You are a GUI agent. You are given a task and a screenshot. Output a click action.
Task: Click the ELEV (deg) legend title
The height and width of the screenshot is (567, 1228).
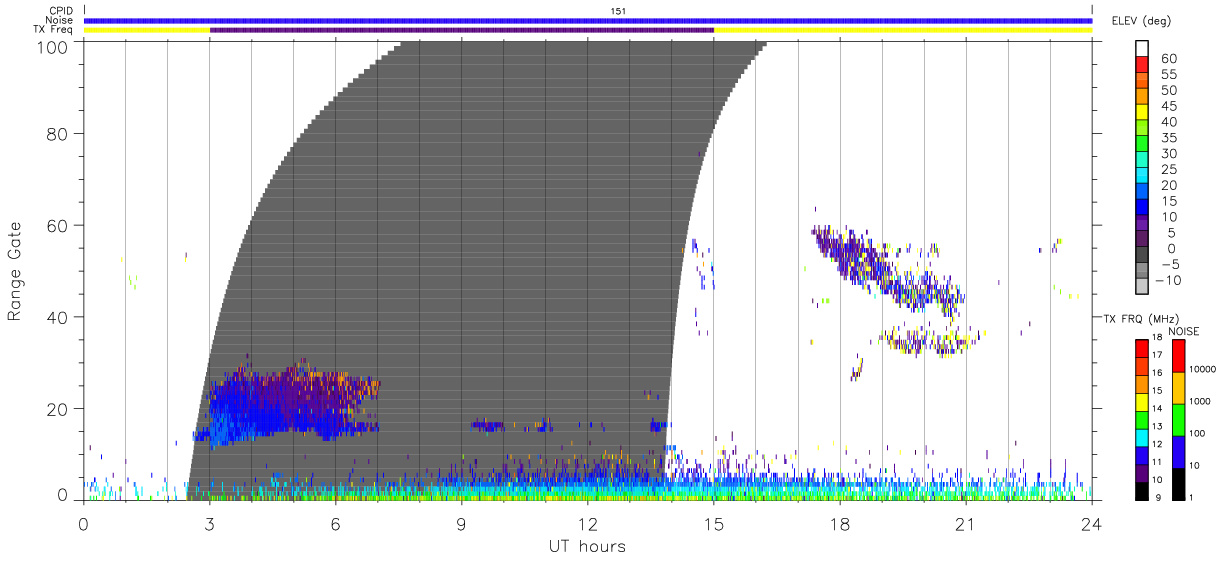coord(1141,21)
